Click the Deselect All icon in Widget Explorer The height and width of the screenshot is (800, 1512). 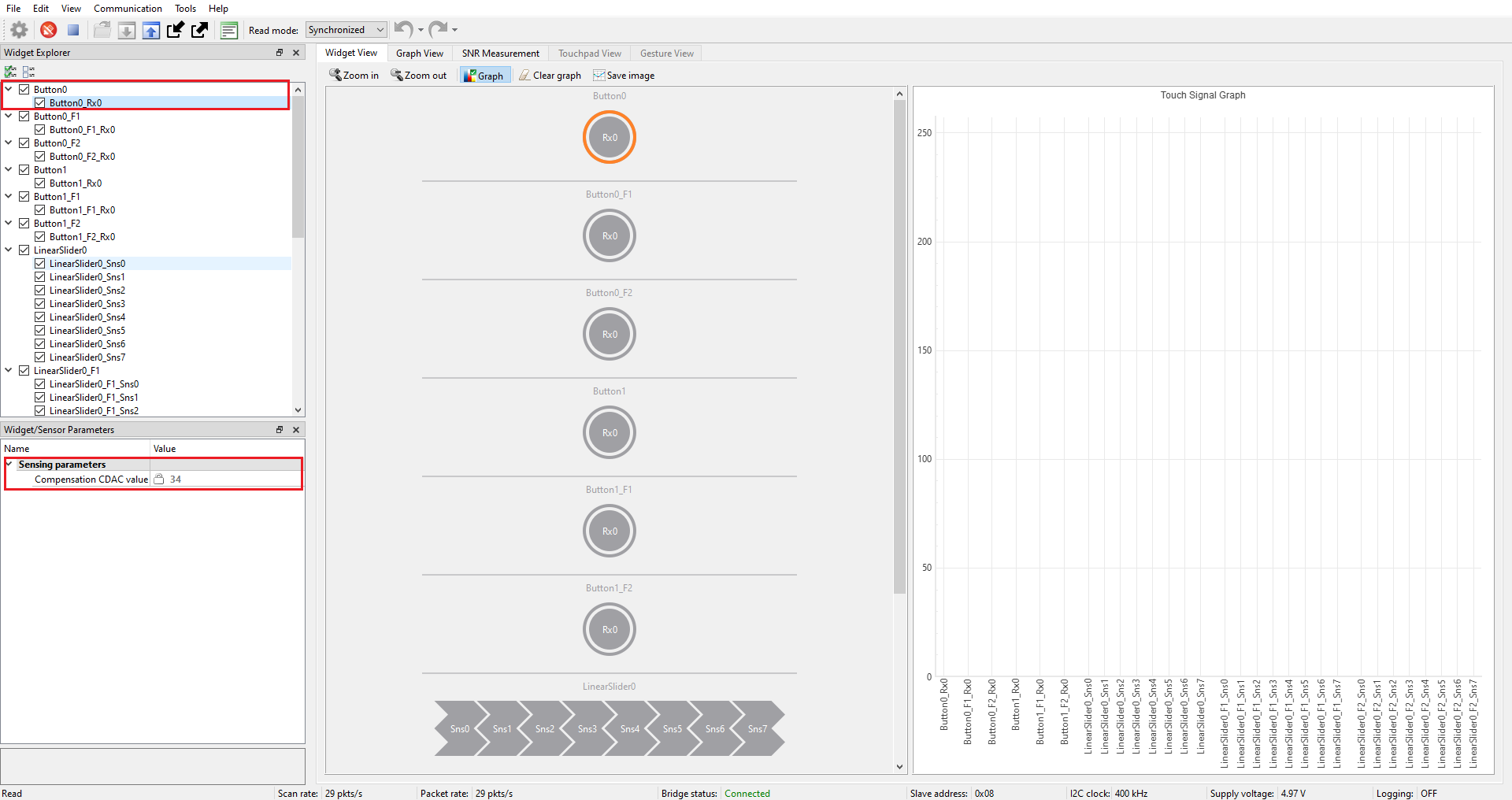pos(29,72)
